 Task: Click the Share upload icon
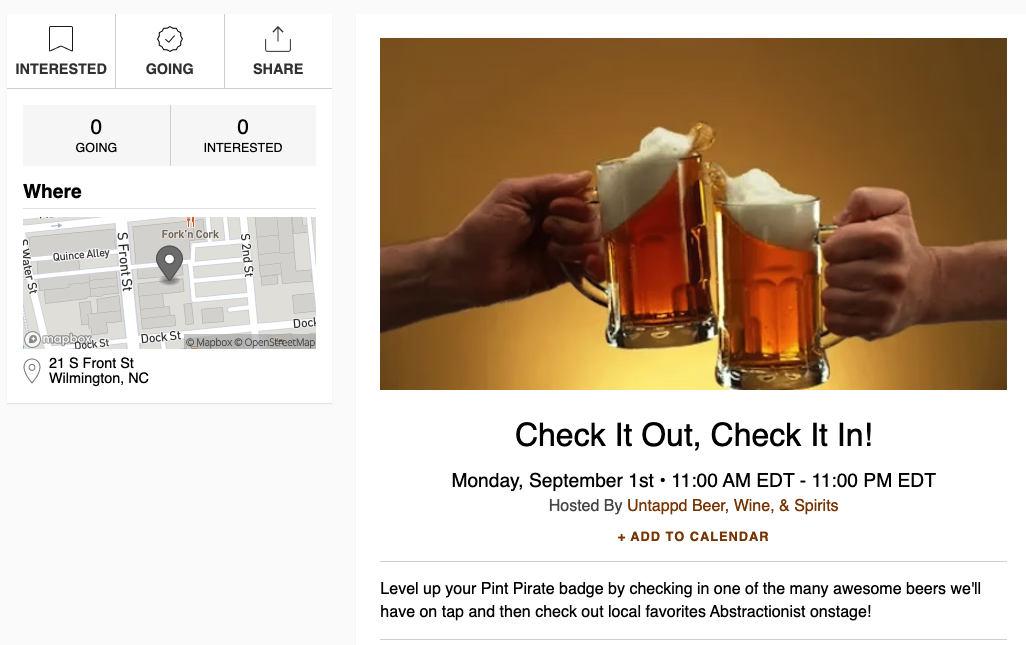[278, 39]
